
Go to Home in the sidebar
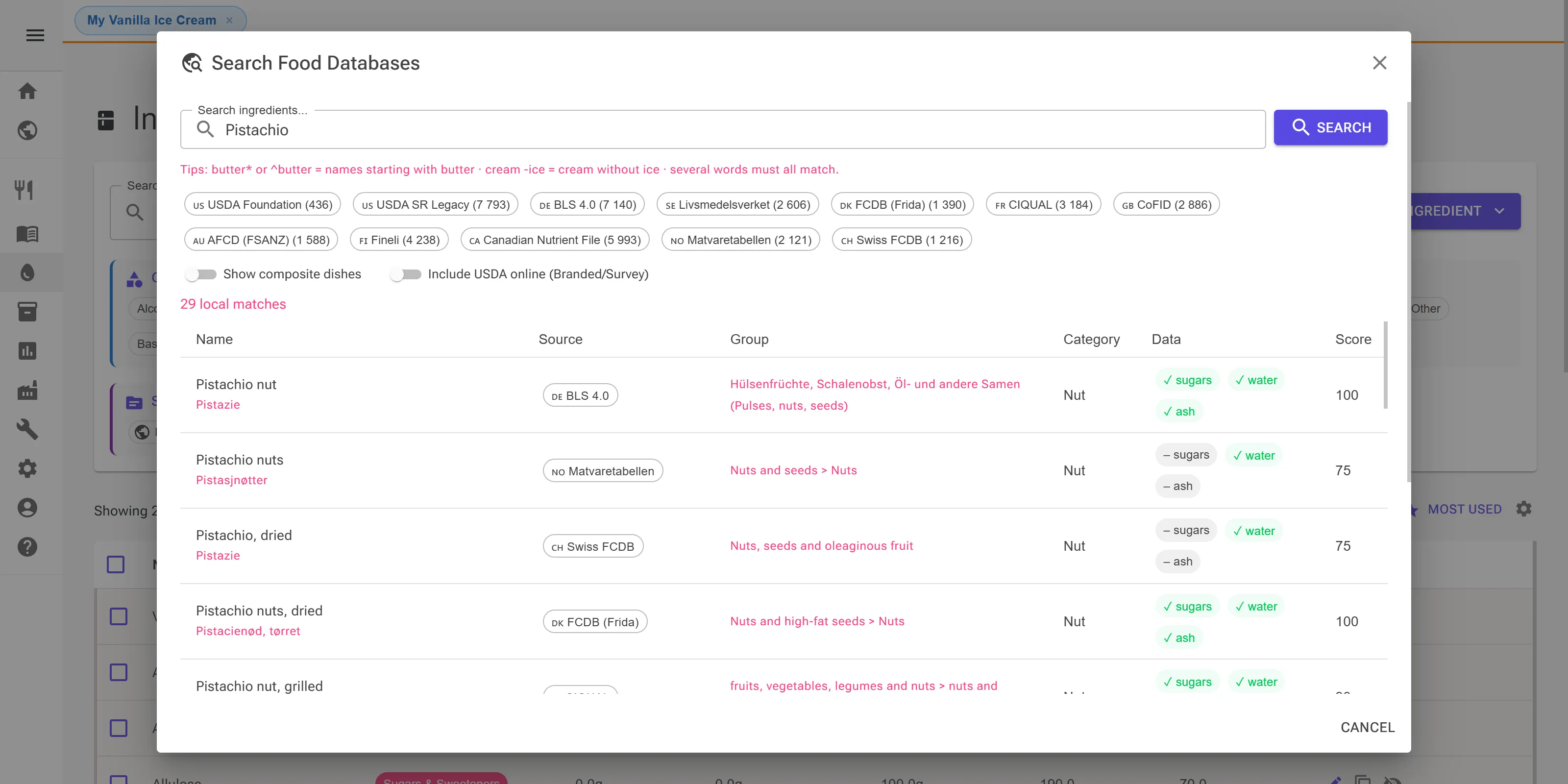(27, 91)
